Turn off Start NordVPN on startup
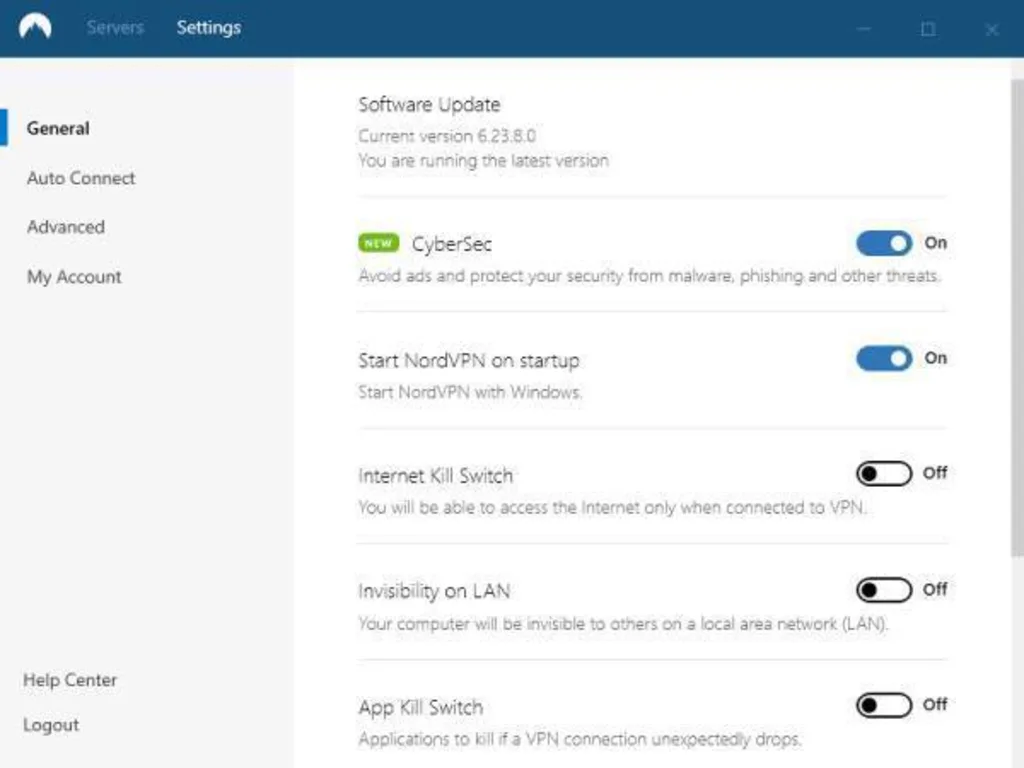The height and width of the screenshot is (768, 1024). coord(884,358)
